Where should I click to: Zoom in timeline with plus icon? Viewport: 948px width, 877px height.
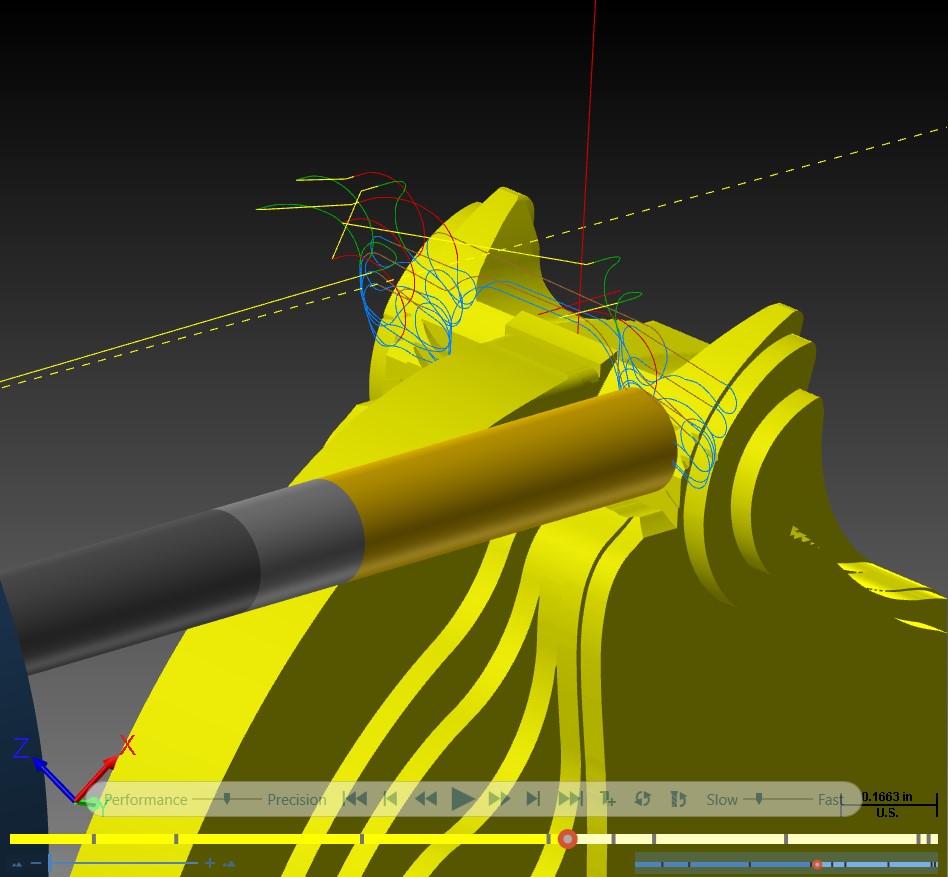pyautogui.click(x=210, y=862)
